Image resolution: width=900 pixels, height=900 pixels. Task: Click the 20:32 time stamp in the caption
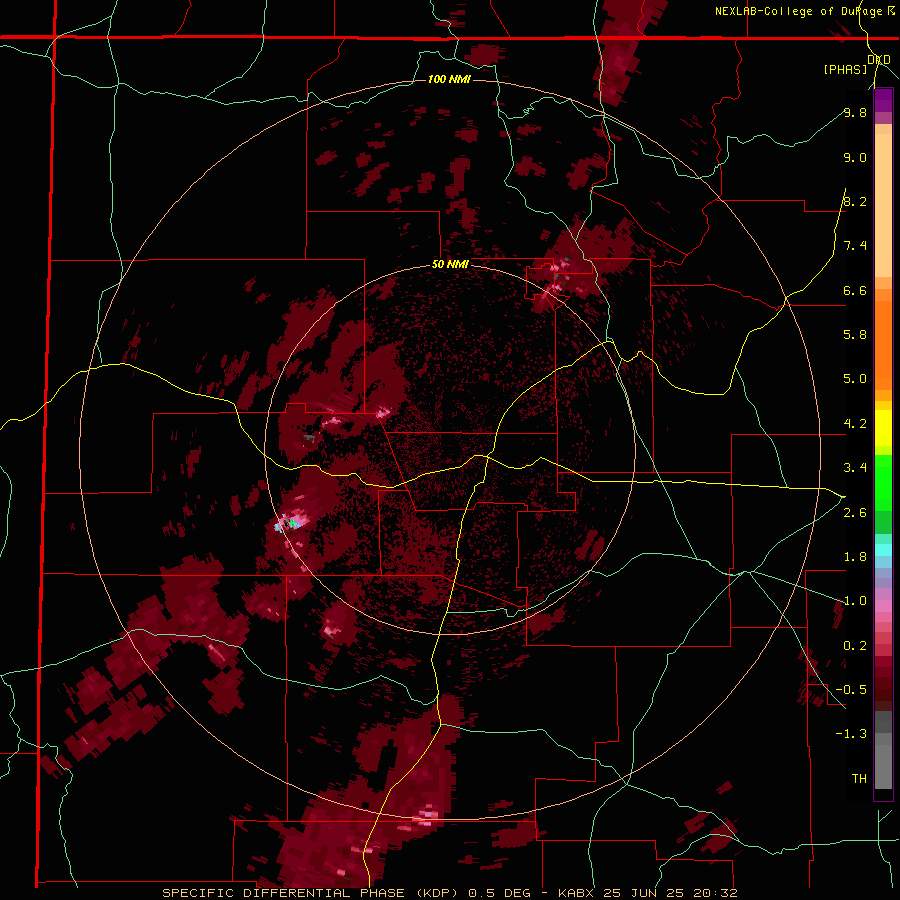[x=715, y=893]
